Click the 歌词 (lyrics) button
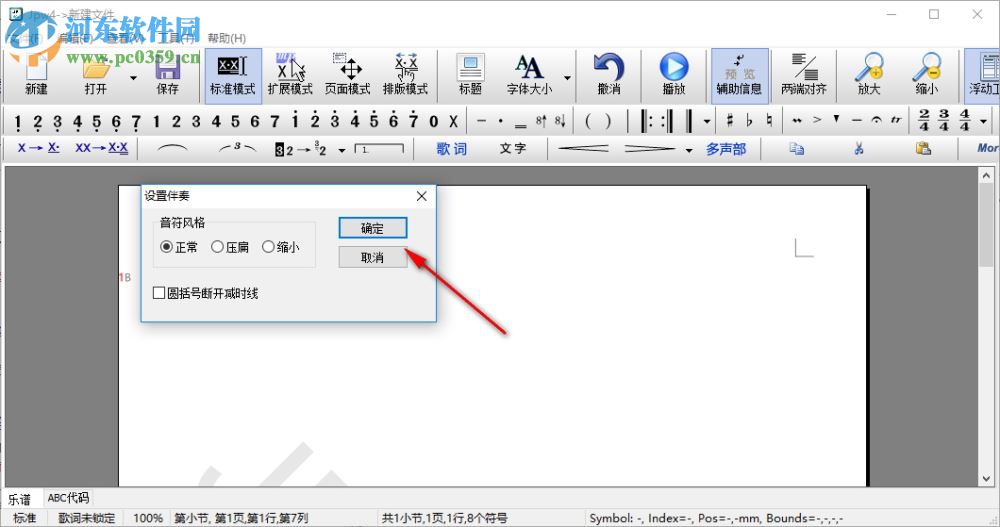The image size is (1000, 527). pos(451,149)
